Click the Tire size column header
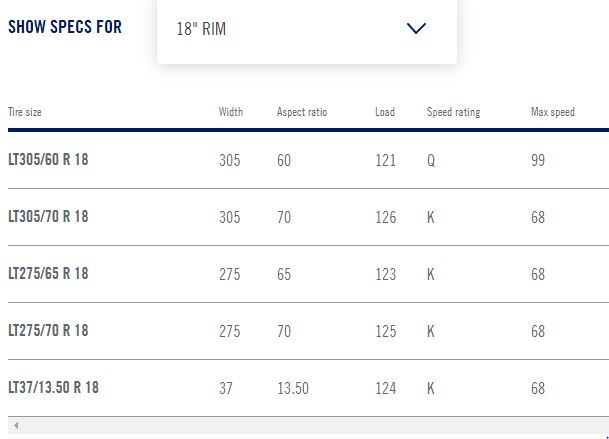 pos(24,112)
